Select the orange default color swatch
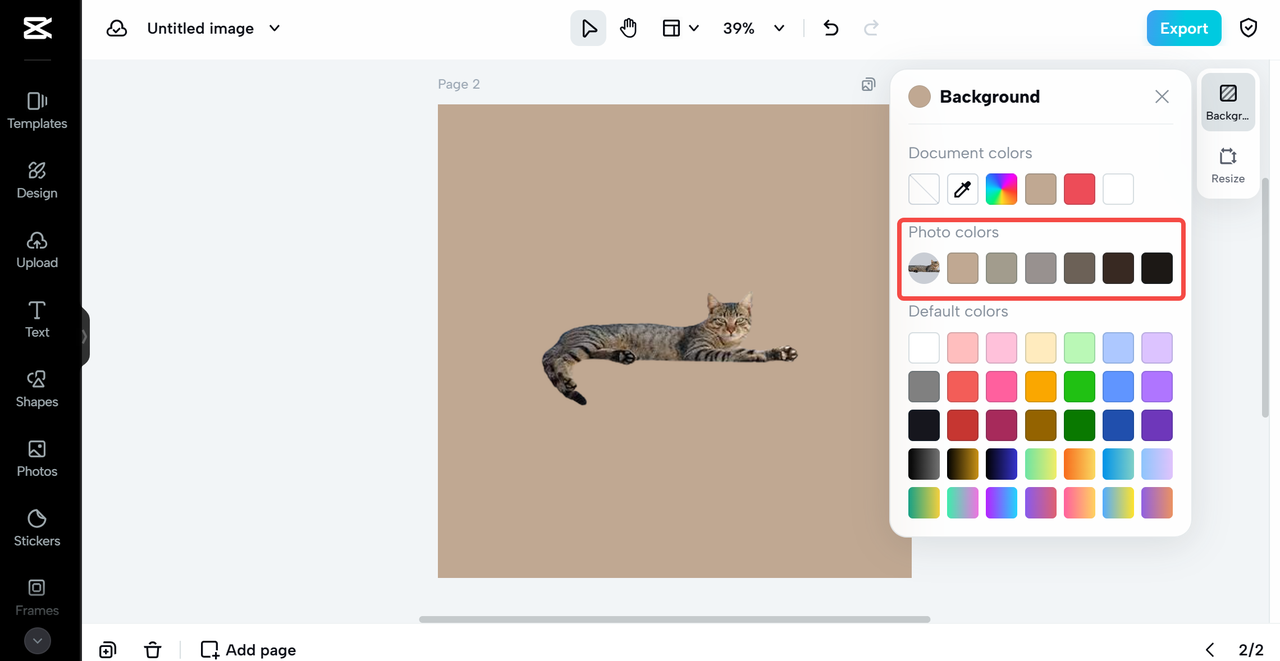This screenshot has height=661, width=1280. [1041, 387]
